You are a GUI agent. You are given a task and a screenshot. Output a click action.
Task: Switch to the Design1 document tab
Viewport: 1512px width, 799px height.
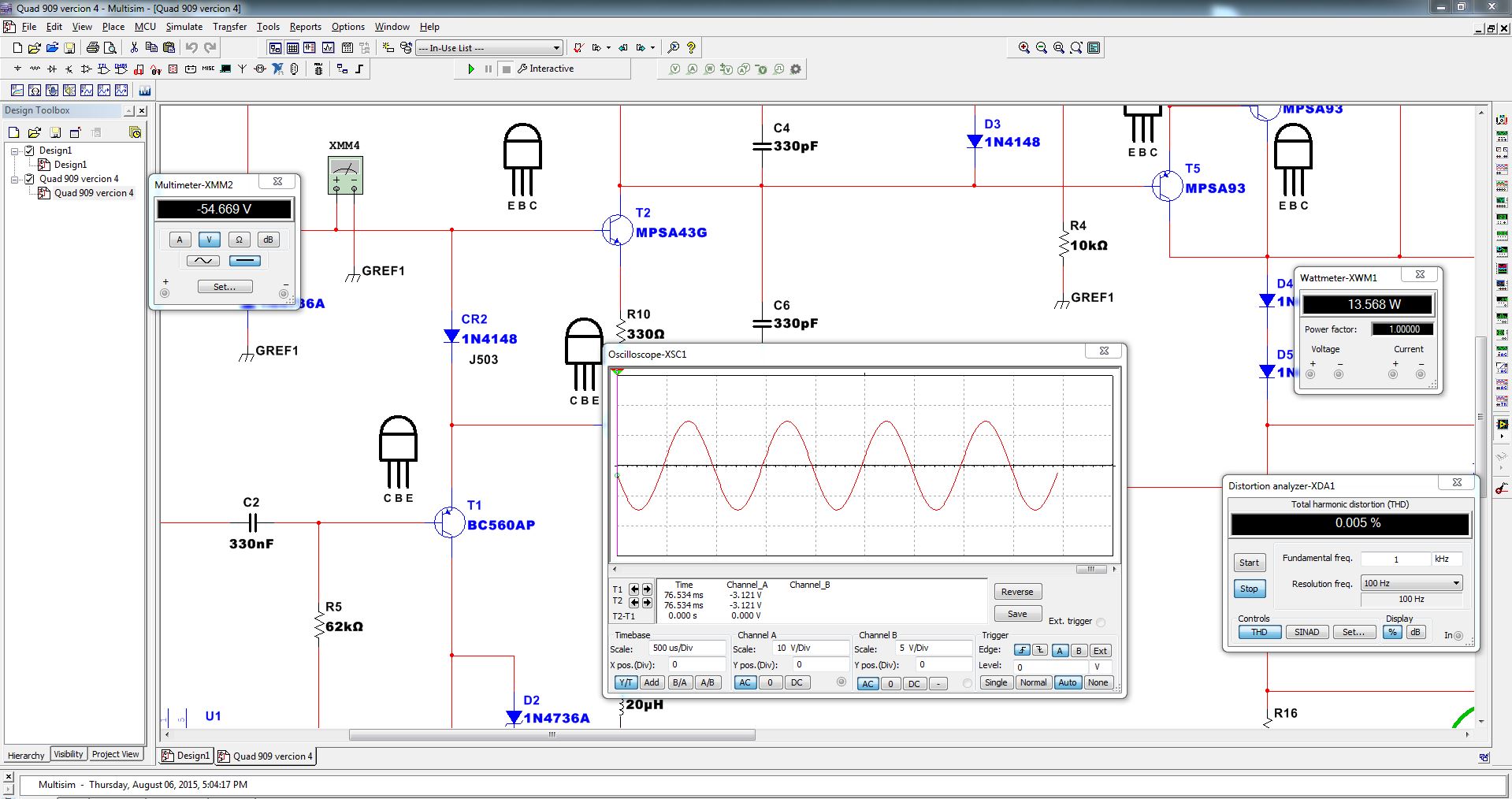186,756
